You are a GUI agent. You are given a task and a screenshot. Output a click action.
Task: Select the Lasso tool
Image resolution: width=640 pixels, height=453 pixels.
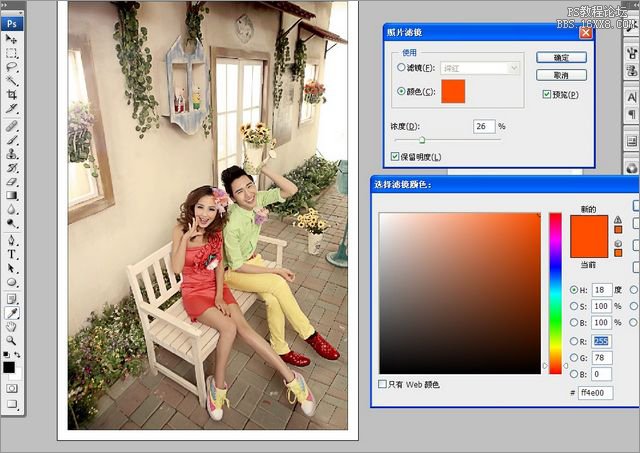click(12, 66)
